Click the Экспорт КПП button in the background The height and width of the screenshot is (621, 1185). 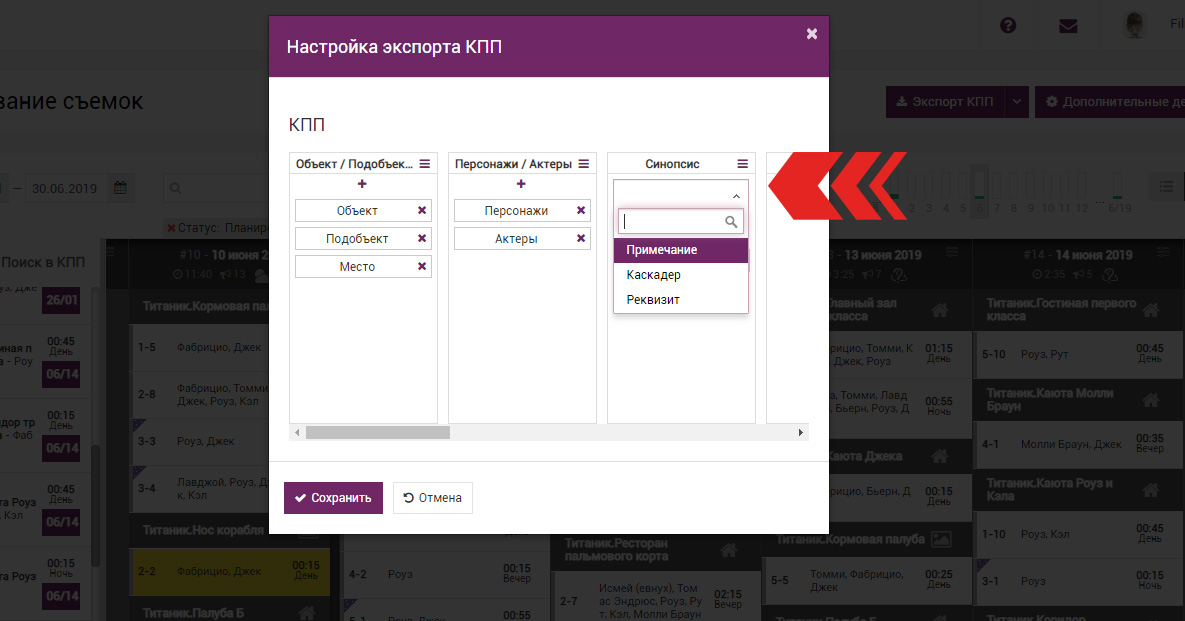[945, 101]
